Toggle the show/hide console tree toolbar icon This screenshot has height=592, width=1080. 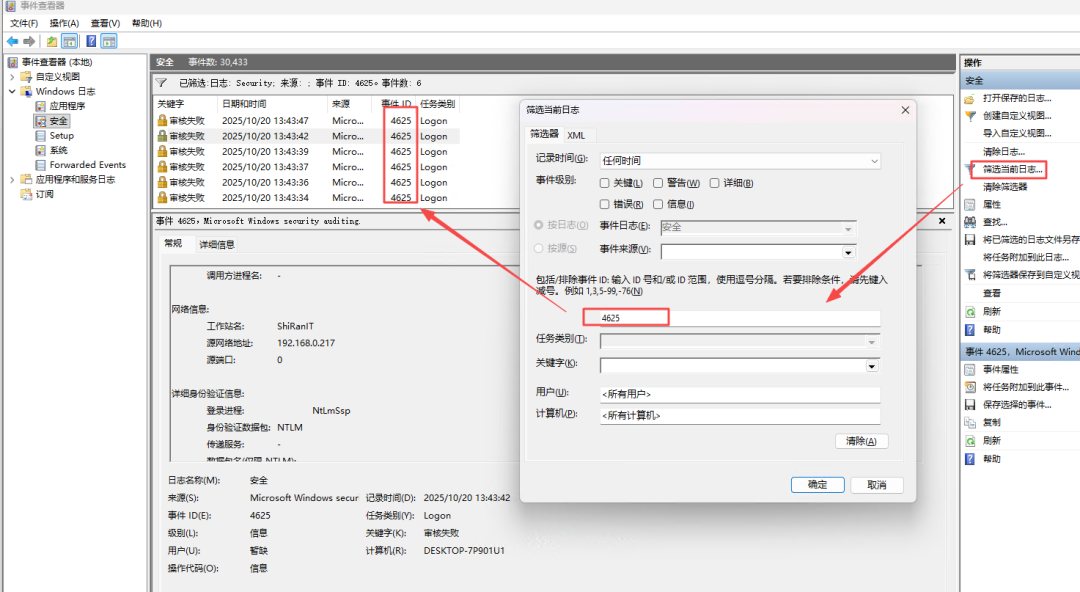click(x=70, y=41)
